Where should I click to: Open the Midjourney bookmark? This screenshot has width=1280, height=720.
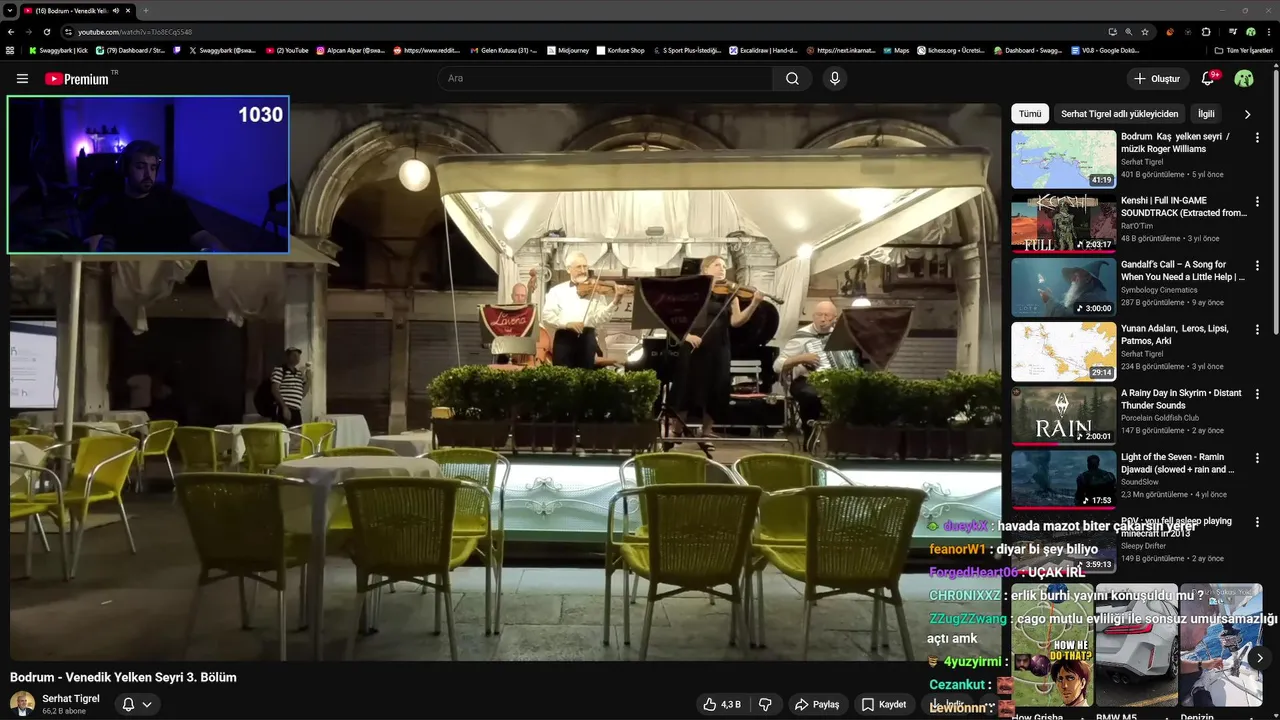[568, 50]
